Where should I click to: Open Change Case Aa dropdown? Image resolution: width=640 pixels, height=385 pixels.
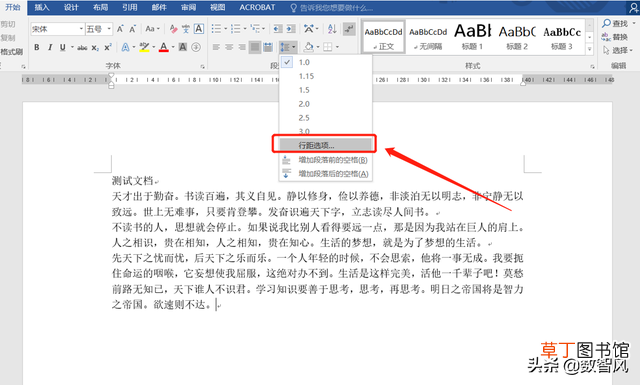152,29
